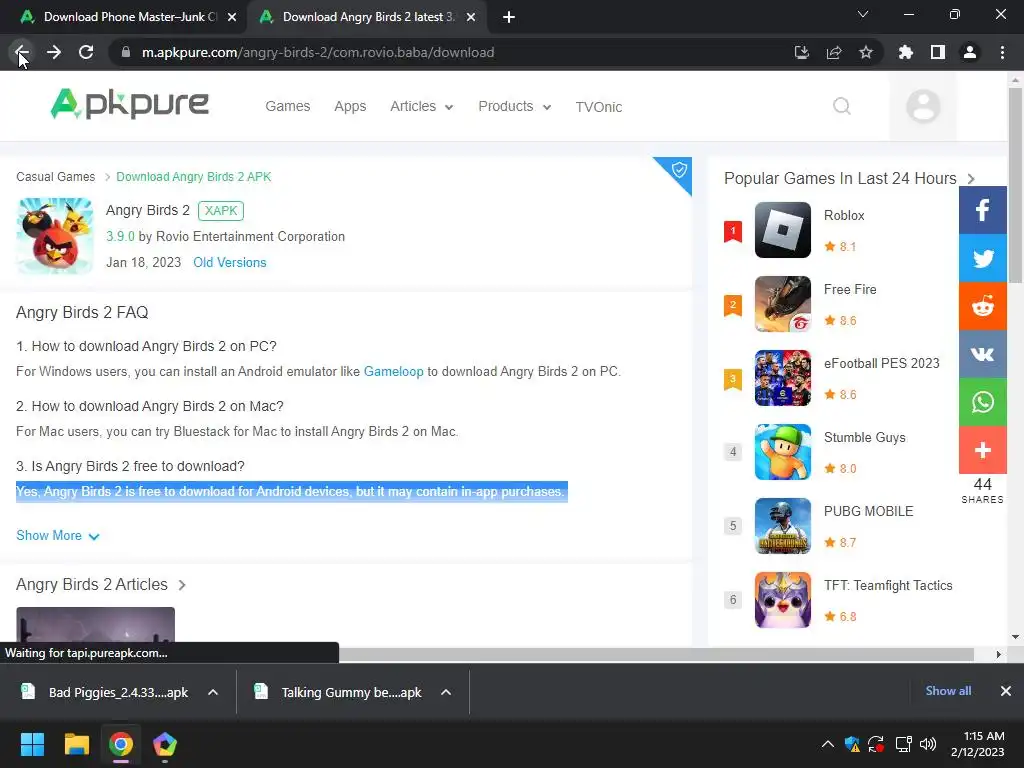Show hidden system tray icons
Image resolution: width=1024 pixels, height=768 pixels.
[827, 744]
